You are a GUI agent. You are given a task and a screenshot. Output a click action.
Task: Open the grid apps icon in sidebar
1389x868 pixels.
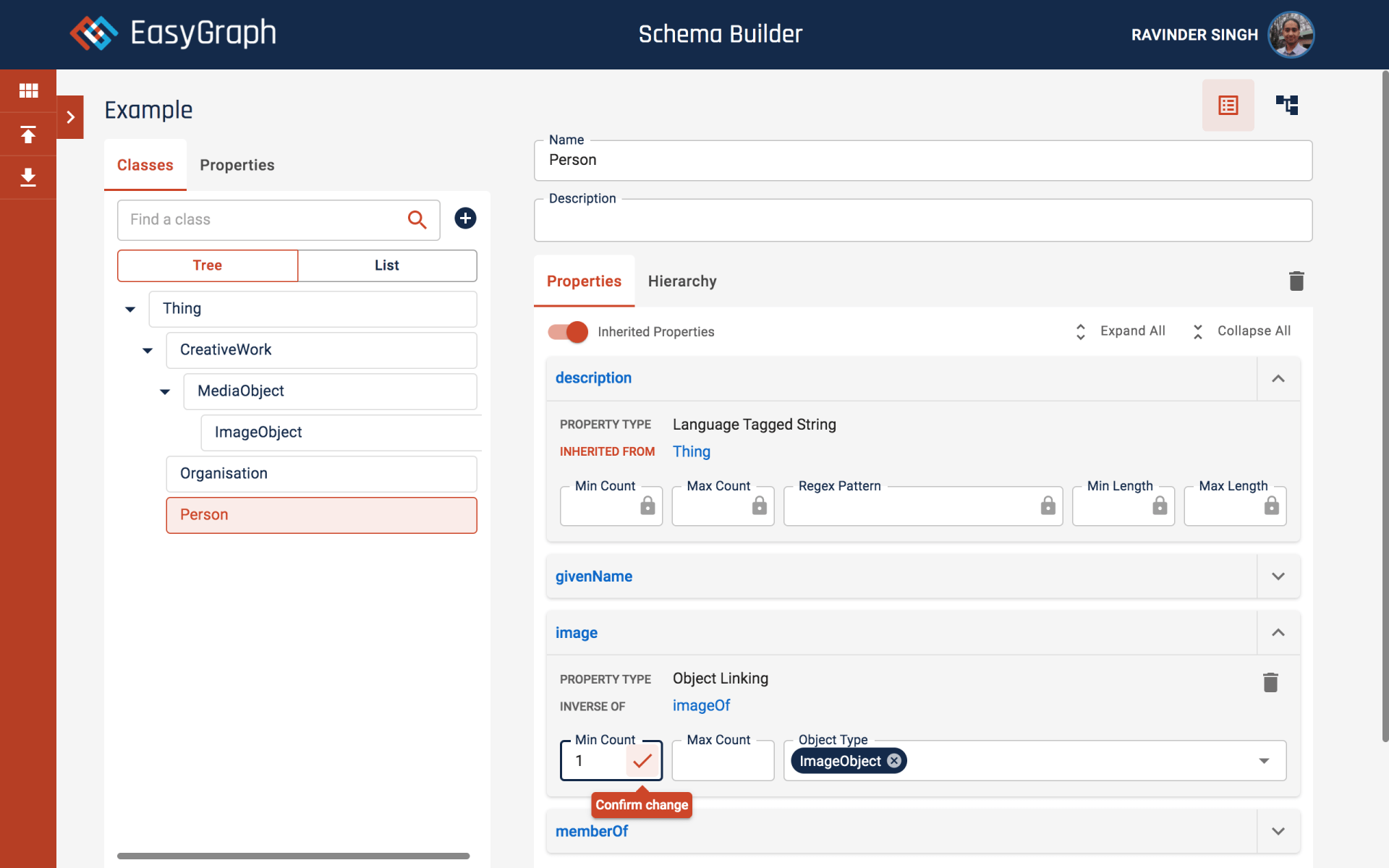pos(28,90)
